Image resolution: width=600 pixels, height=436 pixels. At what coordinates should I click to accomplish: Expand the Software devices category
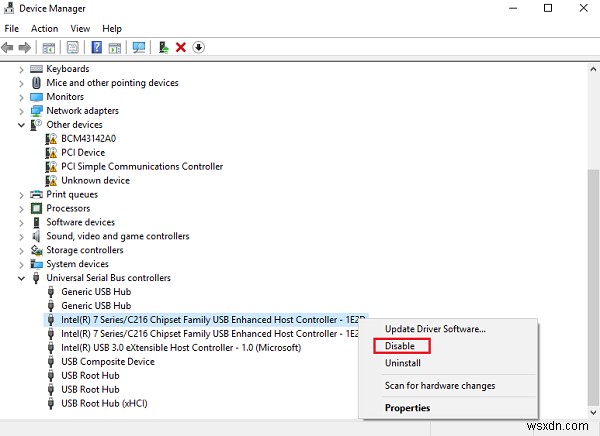[x=21, y=223]
